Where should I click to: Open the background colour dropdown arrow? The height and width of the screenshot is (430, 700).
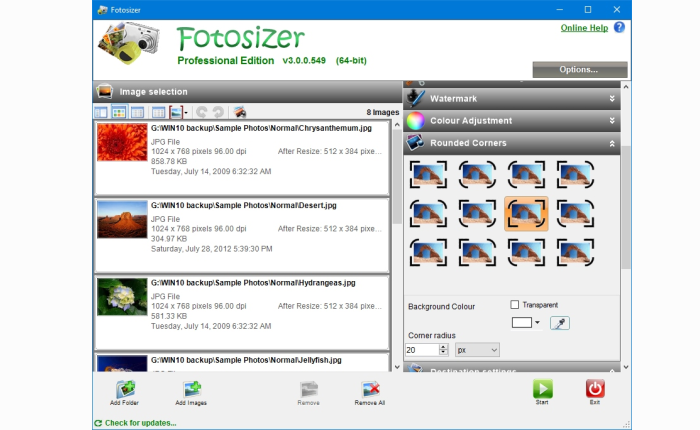point(537,322)
